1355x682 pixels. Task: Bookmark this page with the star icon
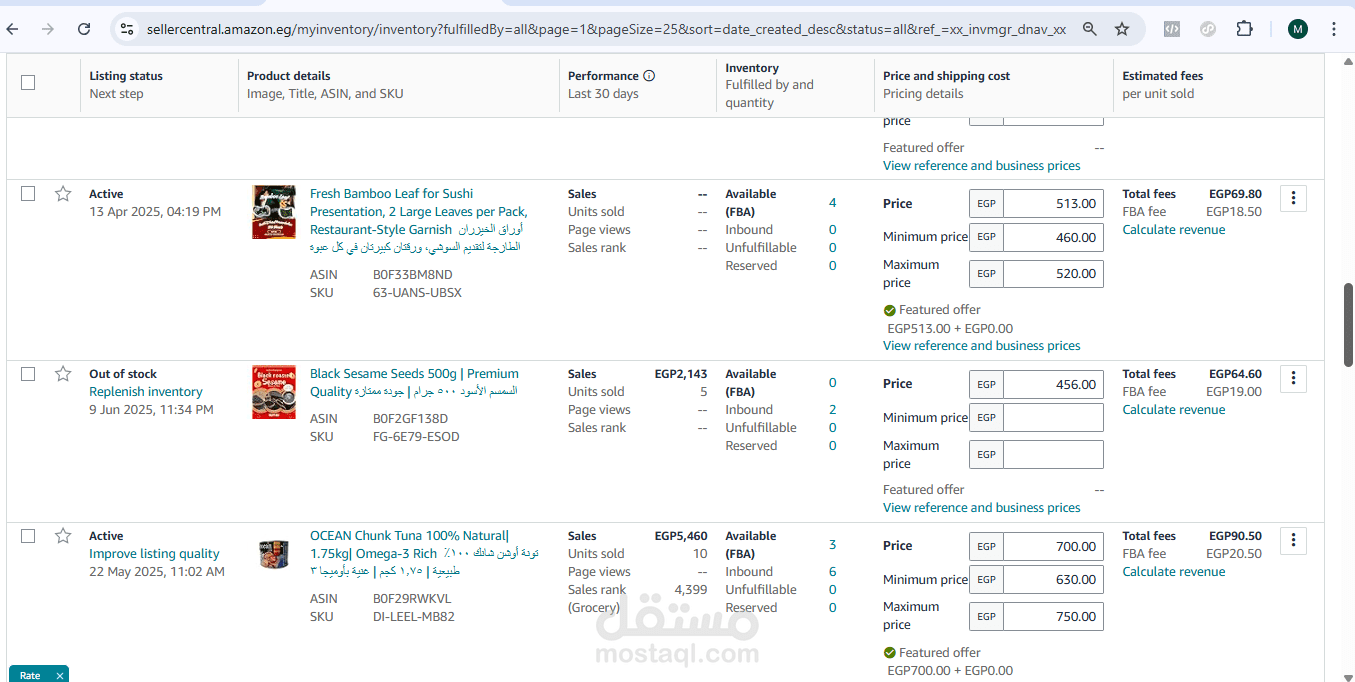coord(1122,29)
